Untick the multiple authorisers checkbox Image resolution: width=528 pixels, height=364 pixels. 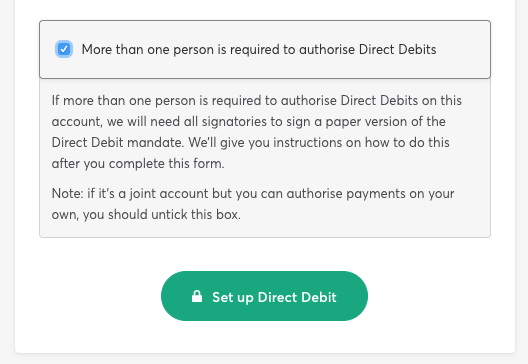64,49
